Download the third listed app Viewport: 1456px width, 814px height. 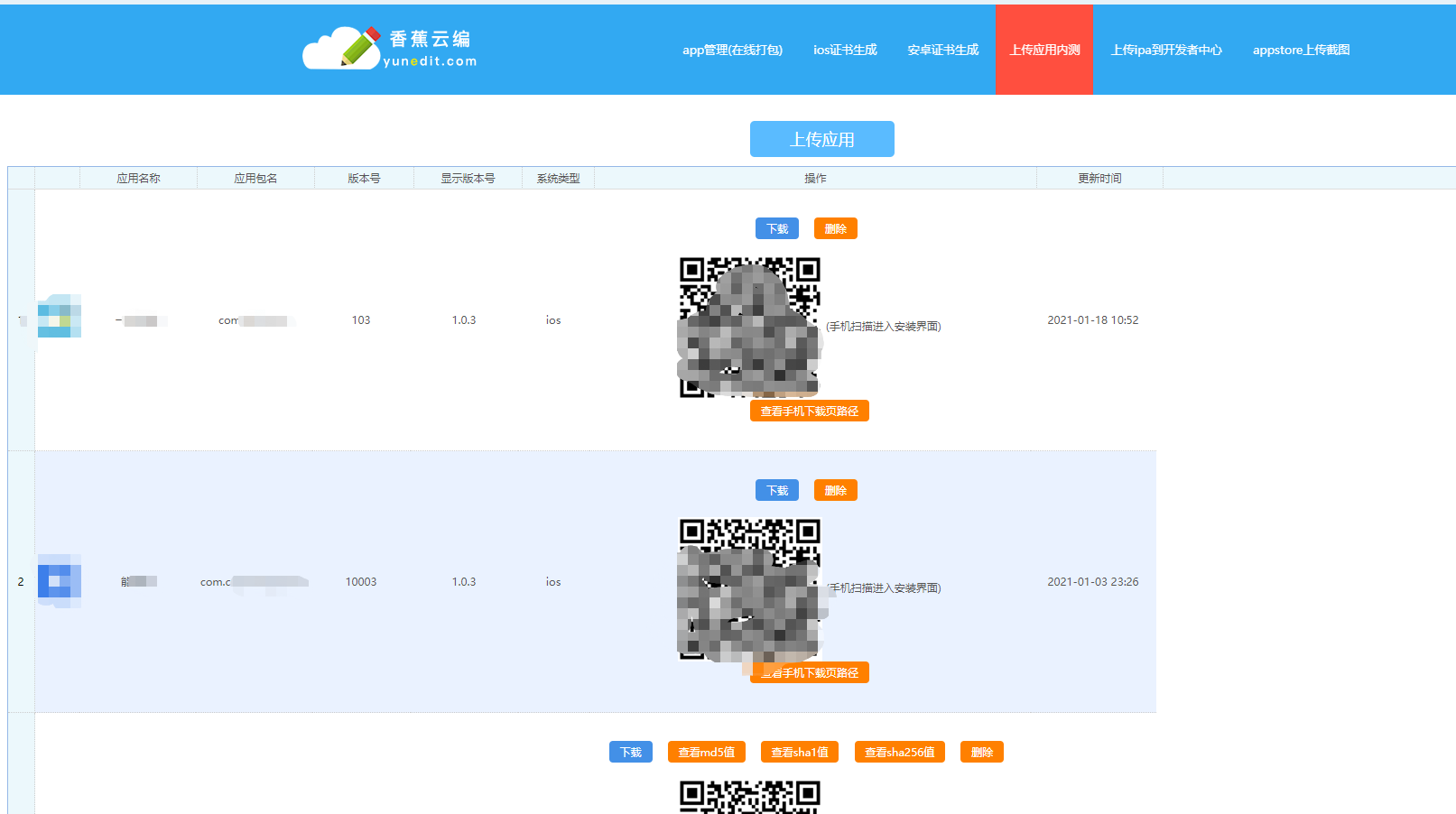coord(631,752)
